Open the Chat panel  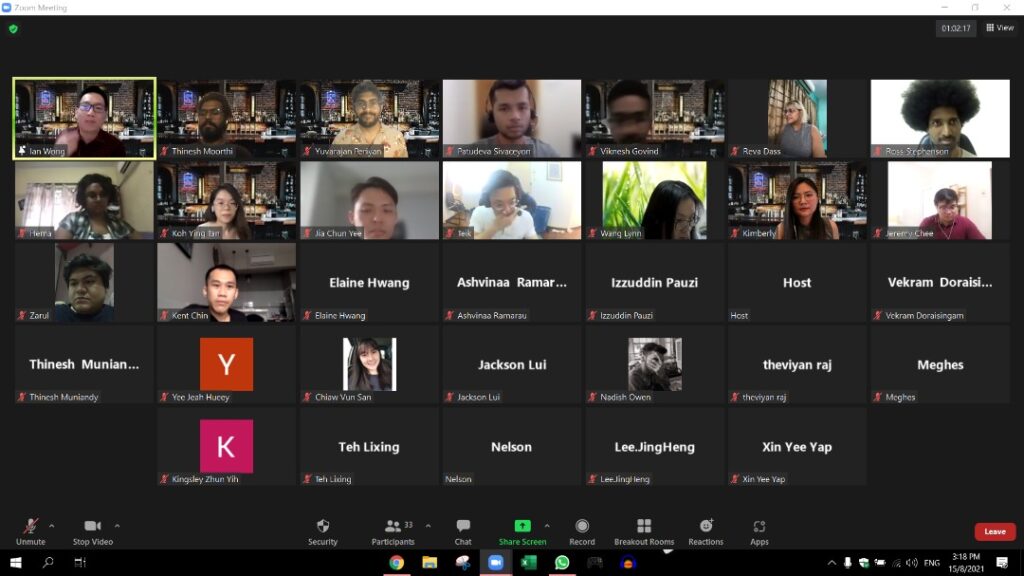[463, 527]
